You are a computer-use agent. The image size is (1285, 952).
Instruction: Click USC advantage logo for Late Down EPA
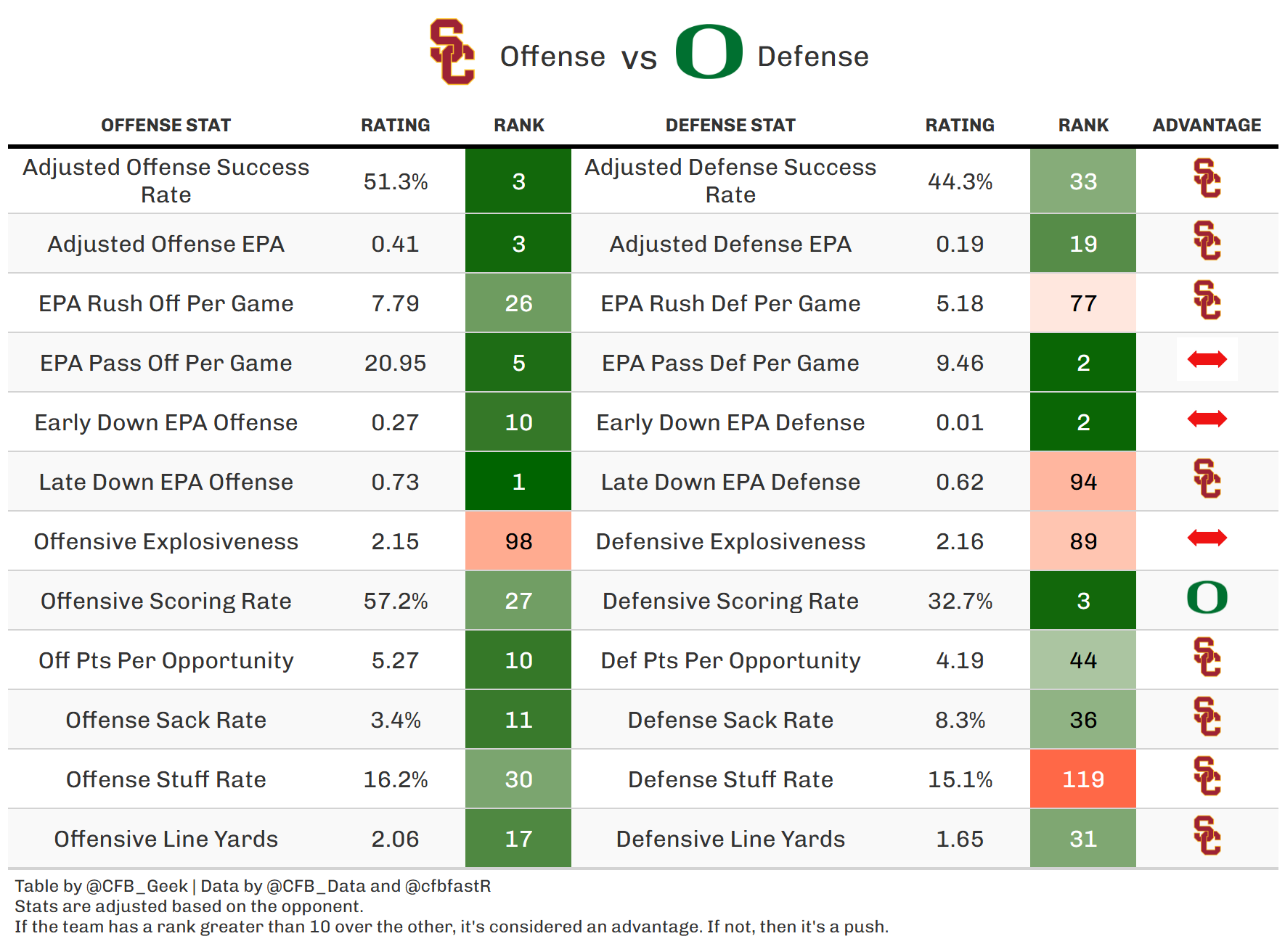pos(1207,479)
